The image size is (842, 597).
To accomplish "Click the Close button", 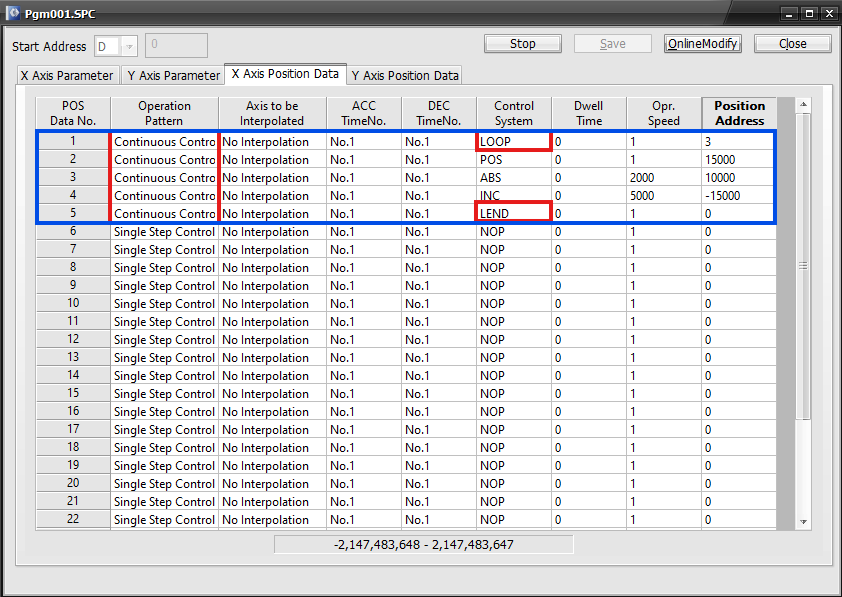I will click(x=793, y=44).
